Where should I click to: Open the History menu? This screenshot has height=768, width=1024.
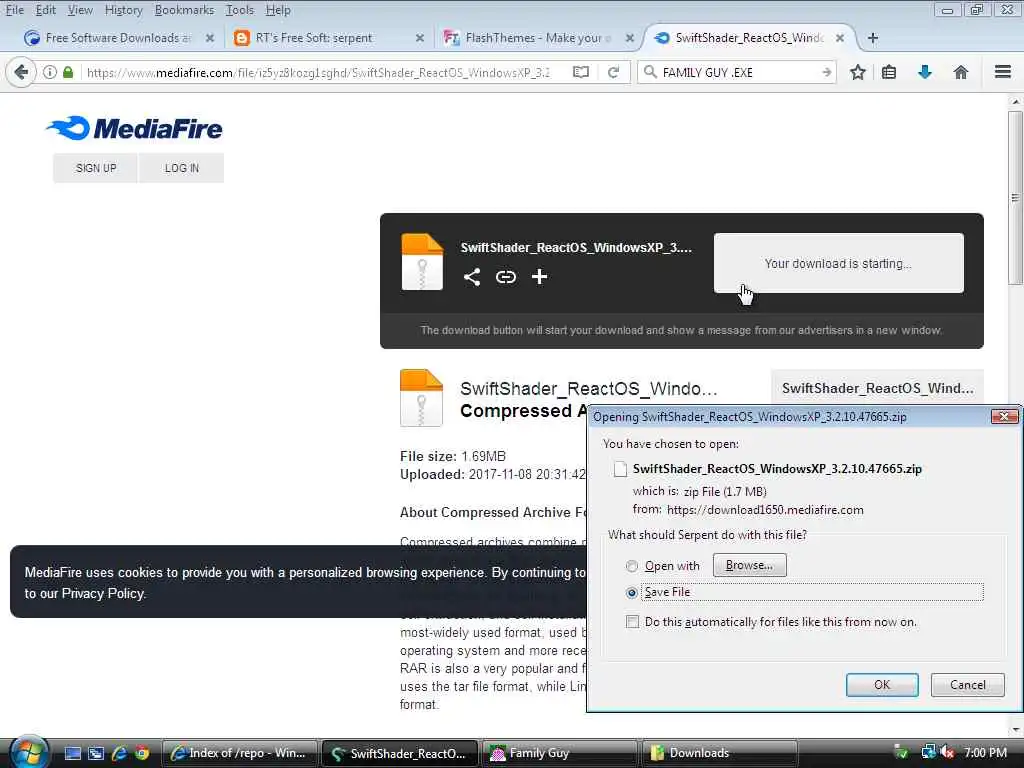click(x=123, y=10)
